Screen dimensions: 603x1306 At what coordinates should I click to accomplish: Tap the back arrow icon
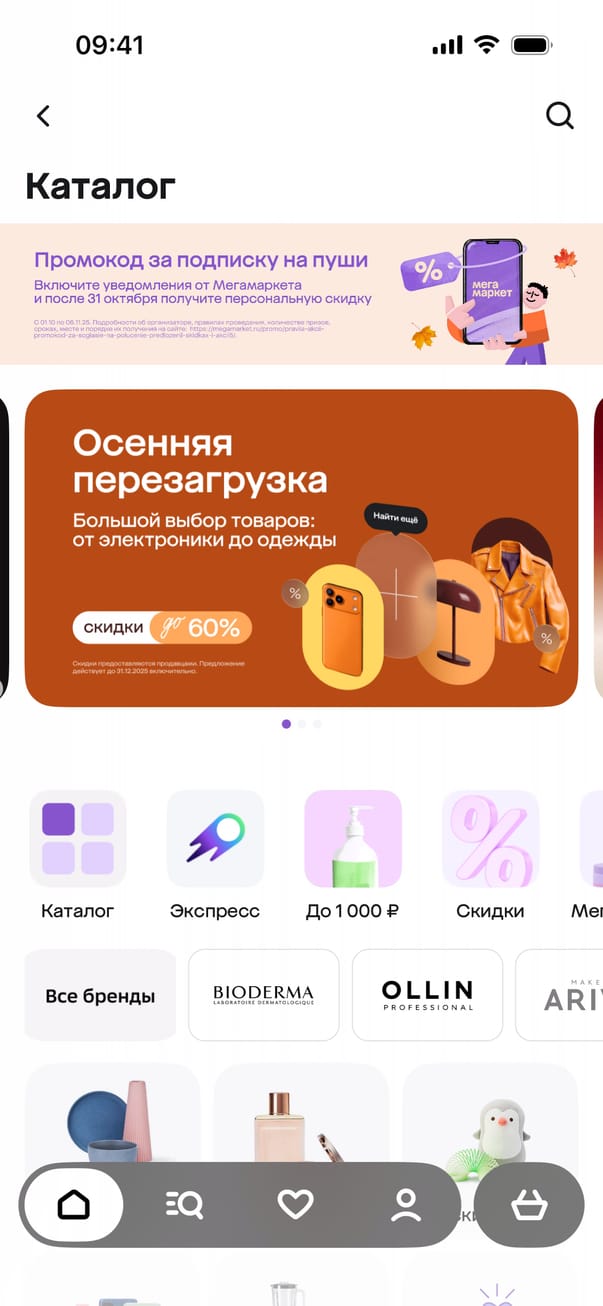point(43,116)
